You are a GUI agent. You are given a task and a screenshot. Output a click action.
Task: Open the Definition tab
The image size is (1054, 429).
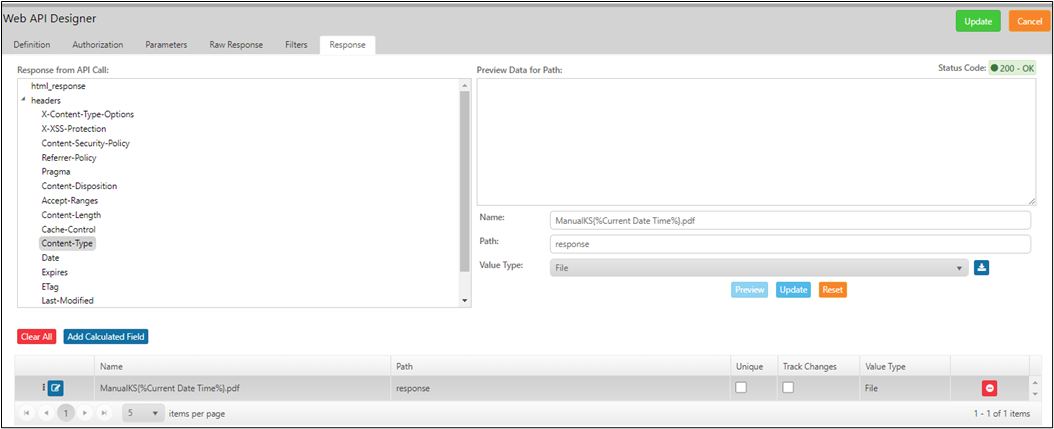tap(32, 44)
